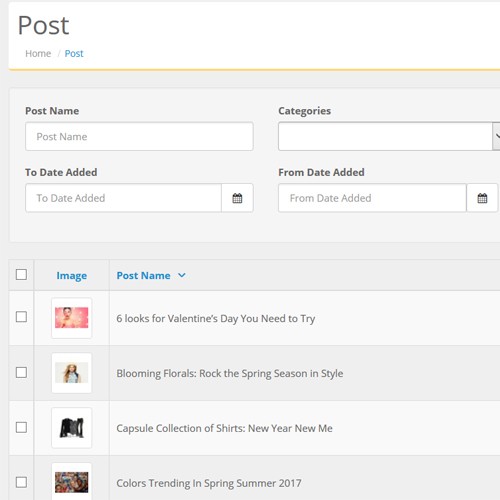Sort by the Image column header
500x500 pixels.
click(x=72, y=276)
